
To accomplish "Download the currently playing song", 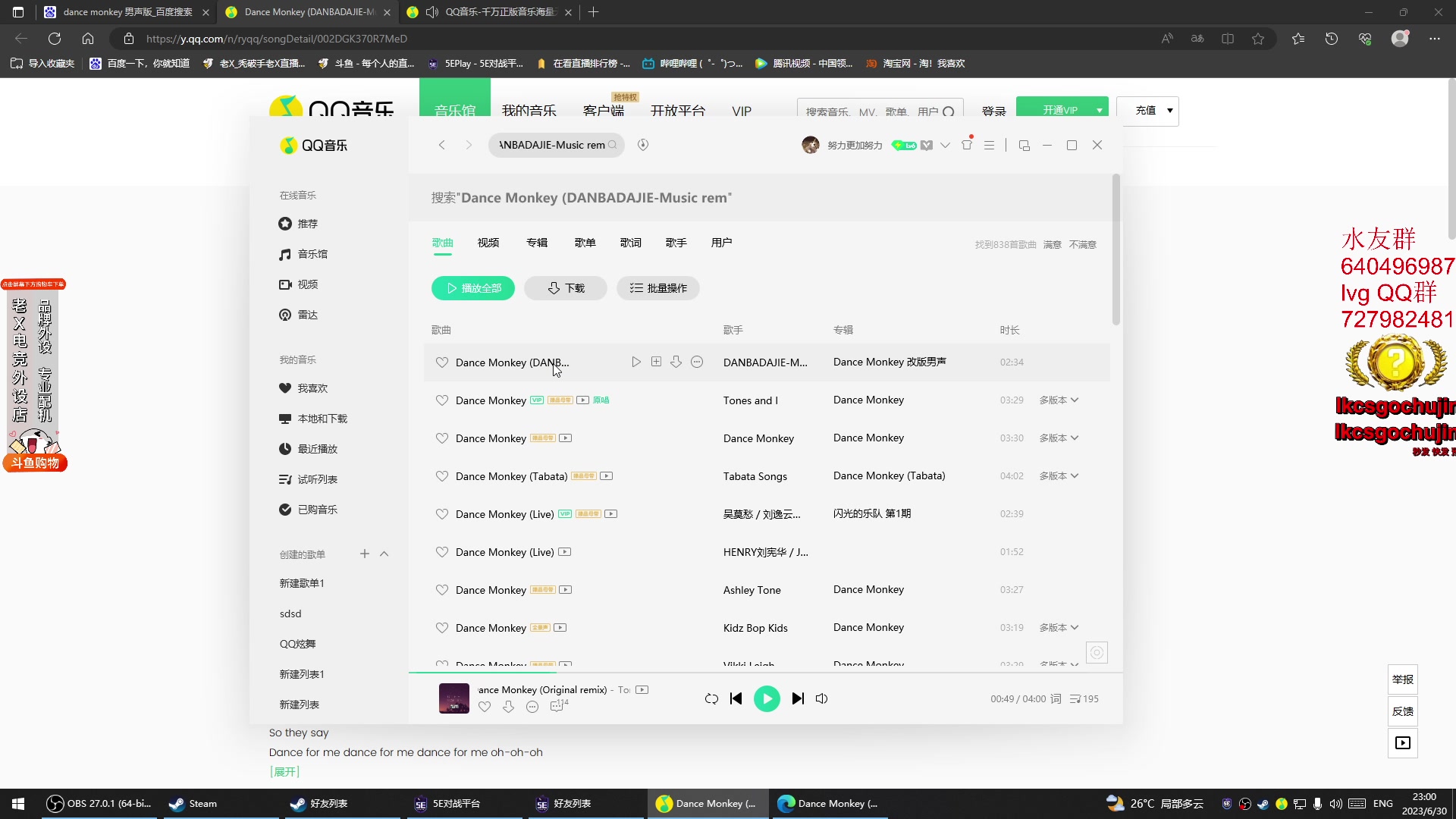I will [x=508, y=707].
